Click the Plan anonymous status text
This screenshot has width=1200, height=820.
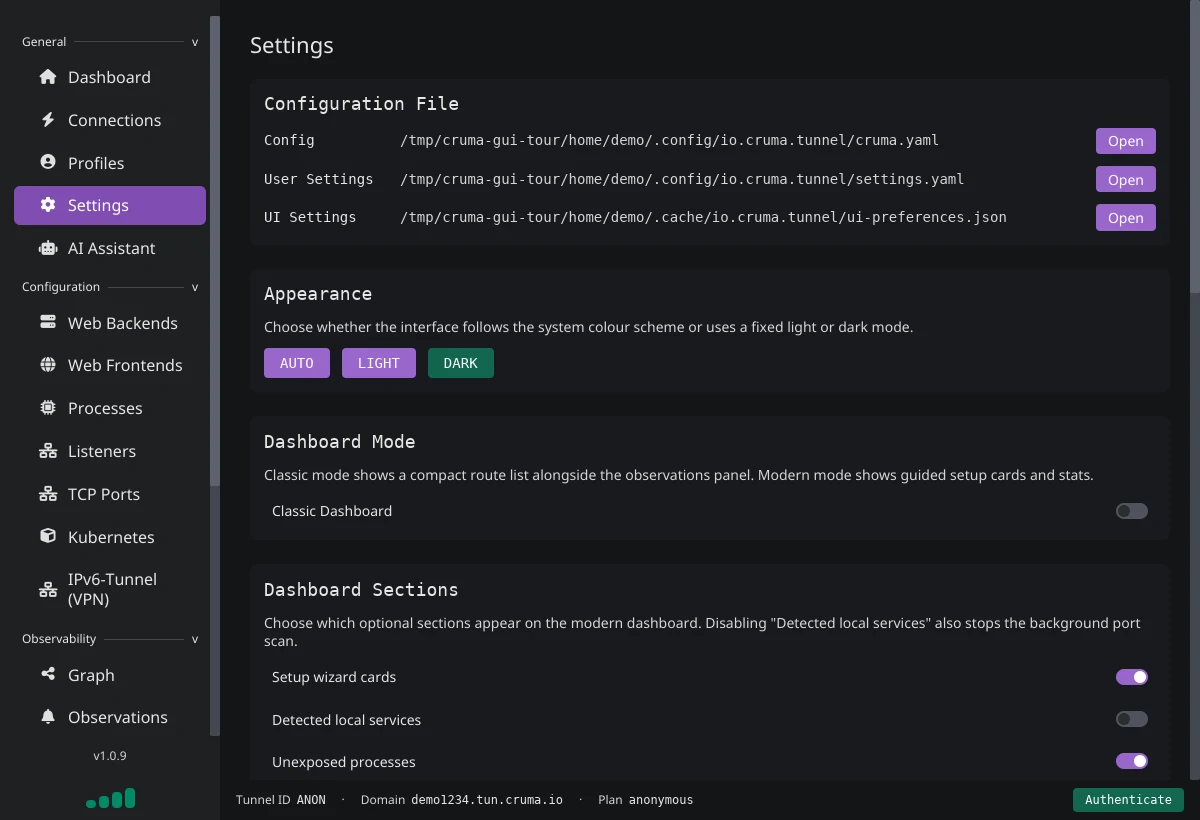pyautogui.click(x=645, y=800)
